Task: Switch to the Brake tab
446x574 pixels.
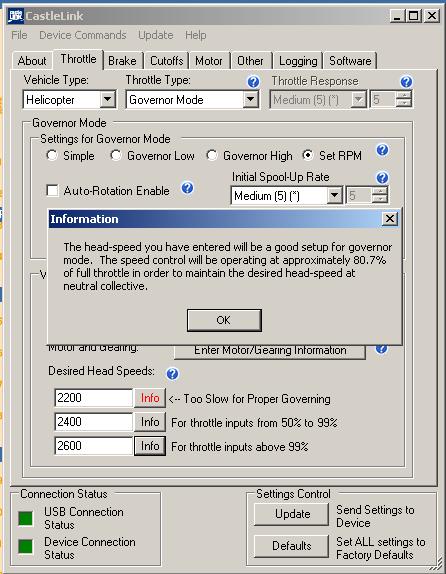Action: (122, 61)
